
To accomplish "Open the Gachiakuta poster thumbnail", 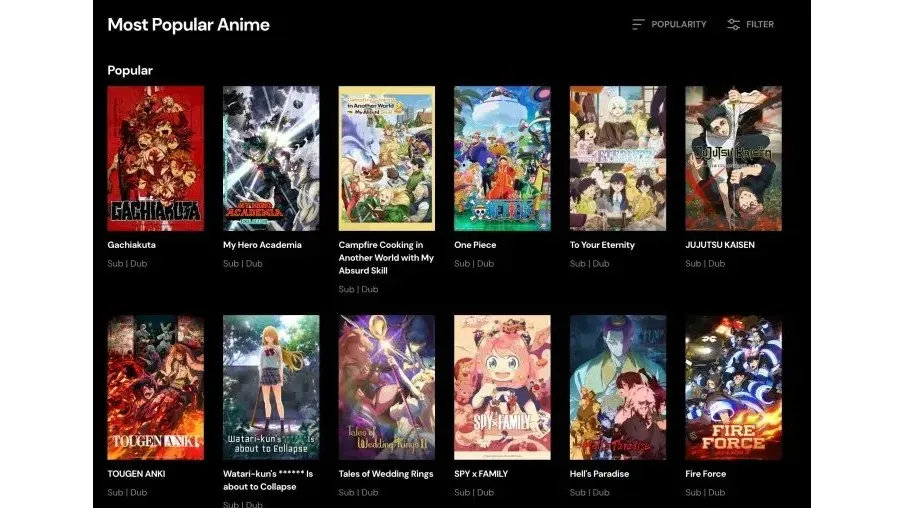I will click(x=156, y=159).
